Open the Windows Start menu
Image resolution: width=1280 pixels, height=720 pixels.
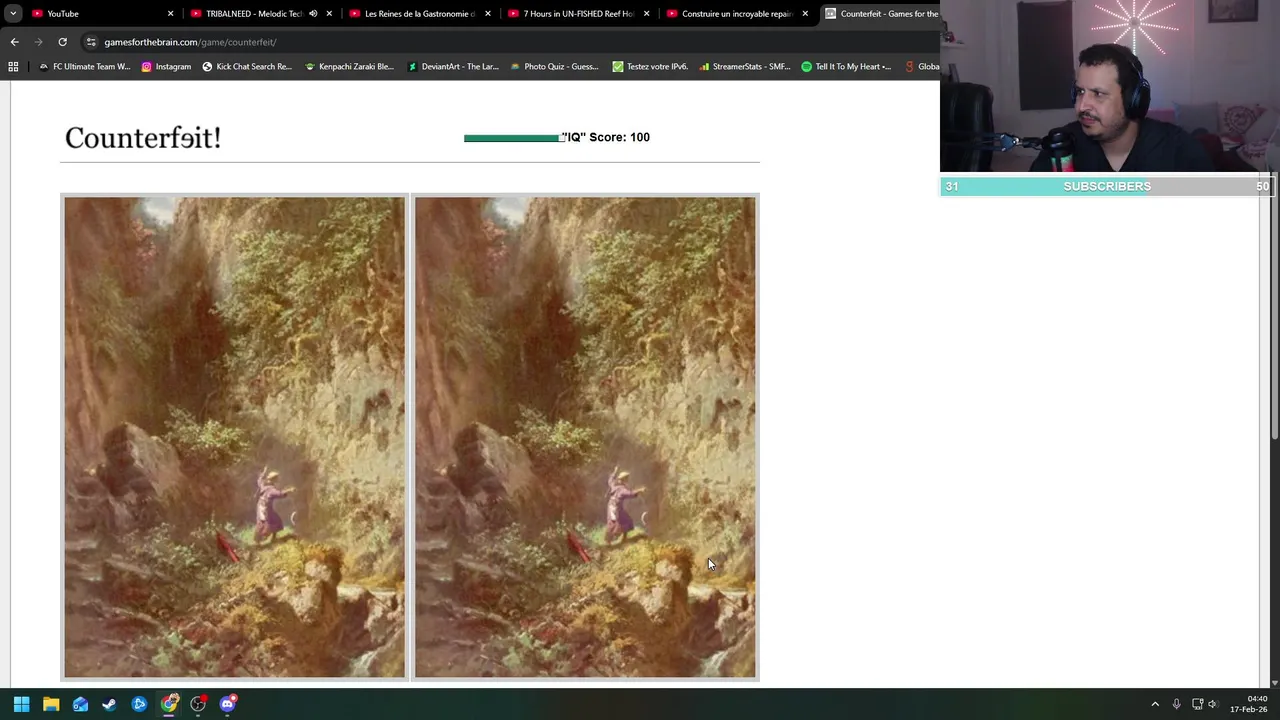click(x=21, y=704)
